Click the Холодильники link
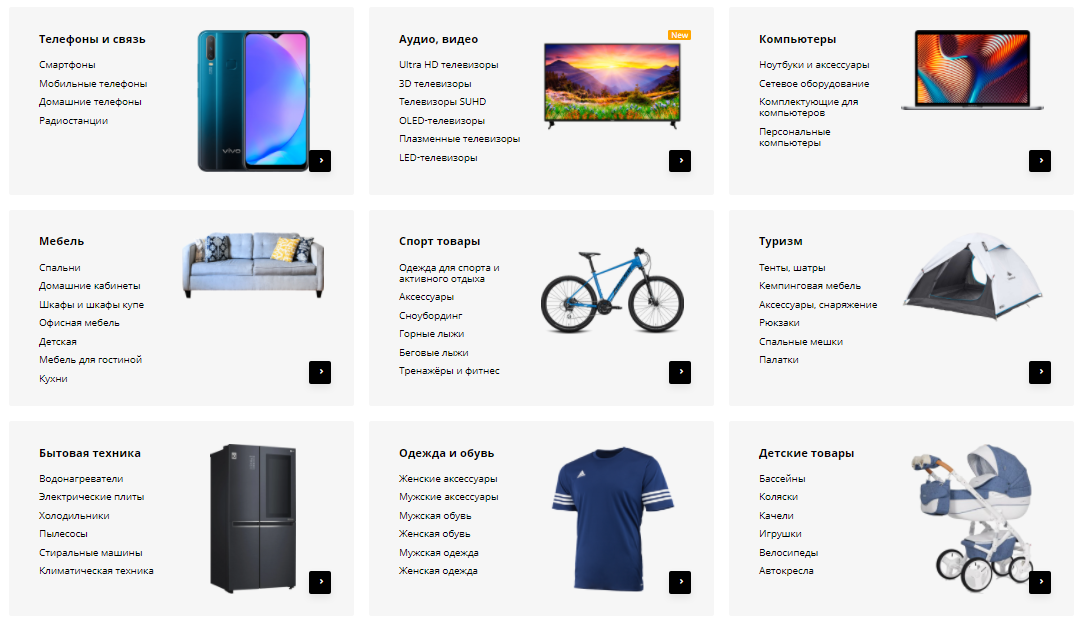 pyautogui.click(x=74, y=516)
